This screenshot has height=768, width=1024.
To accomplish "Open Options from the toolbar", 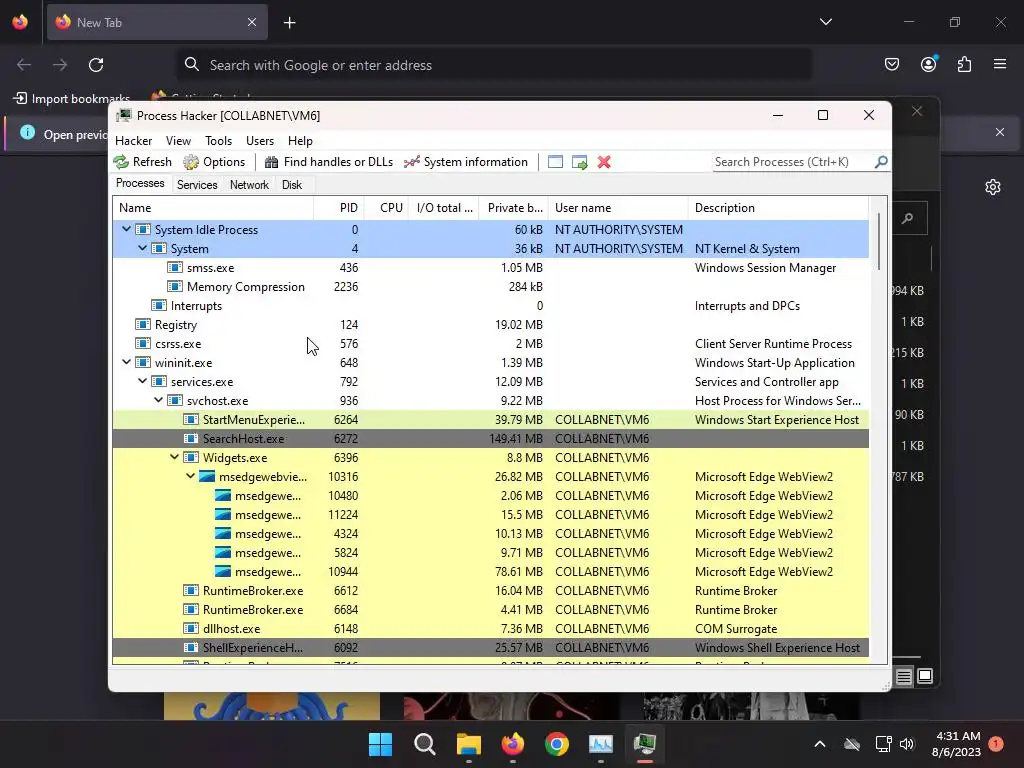I will click(x=214, y=162).
